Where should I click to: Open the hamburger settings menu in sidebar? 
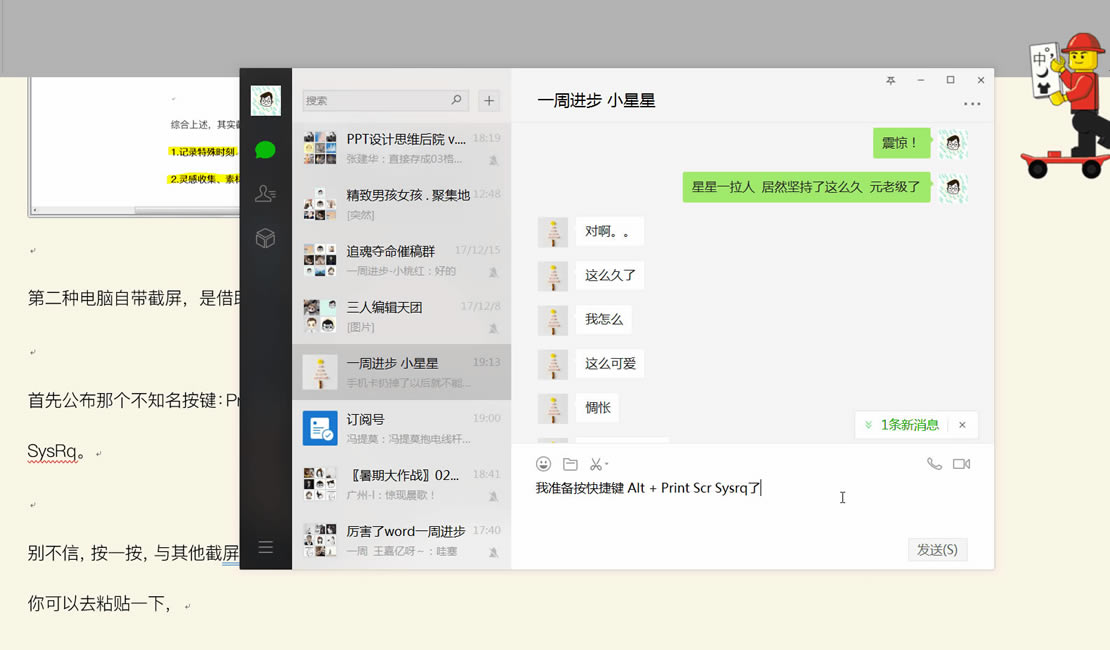tap(265, 547)
